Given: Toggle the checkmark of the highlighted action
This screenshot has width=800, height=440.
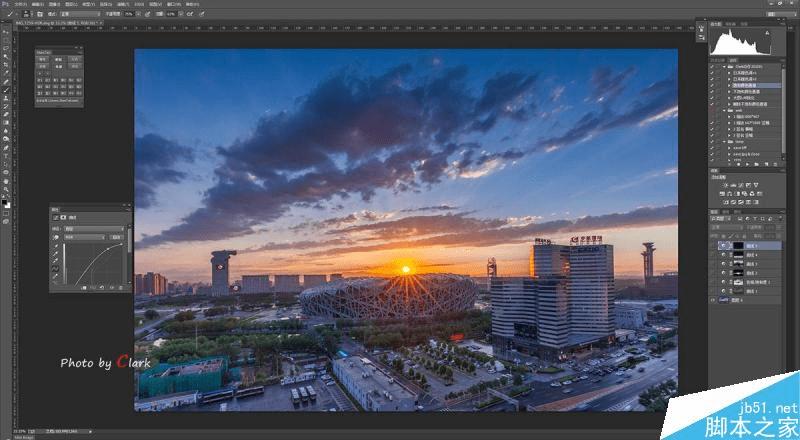Looking at the screenshot, I should [712, 85].
